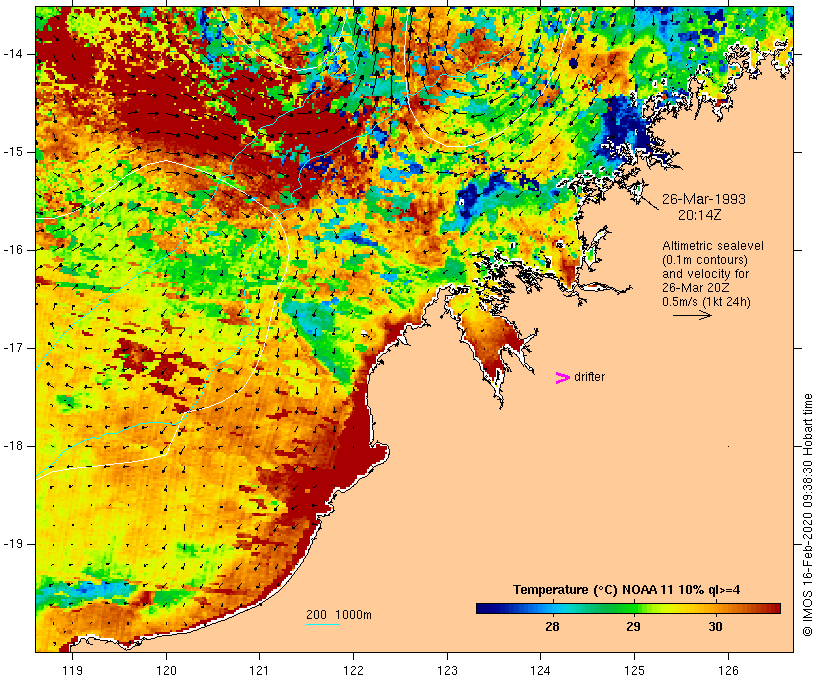
Task: Click the cyan 200m contour legend line
Action: point(323,624)
